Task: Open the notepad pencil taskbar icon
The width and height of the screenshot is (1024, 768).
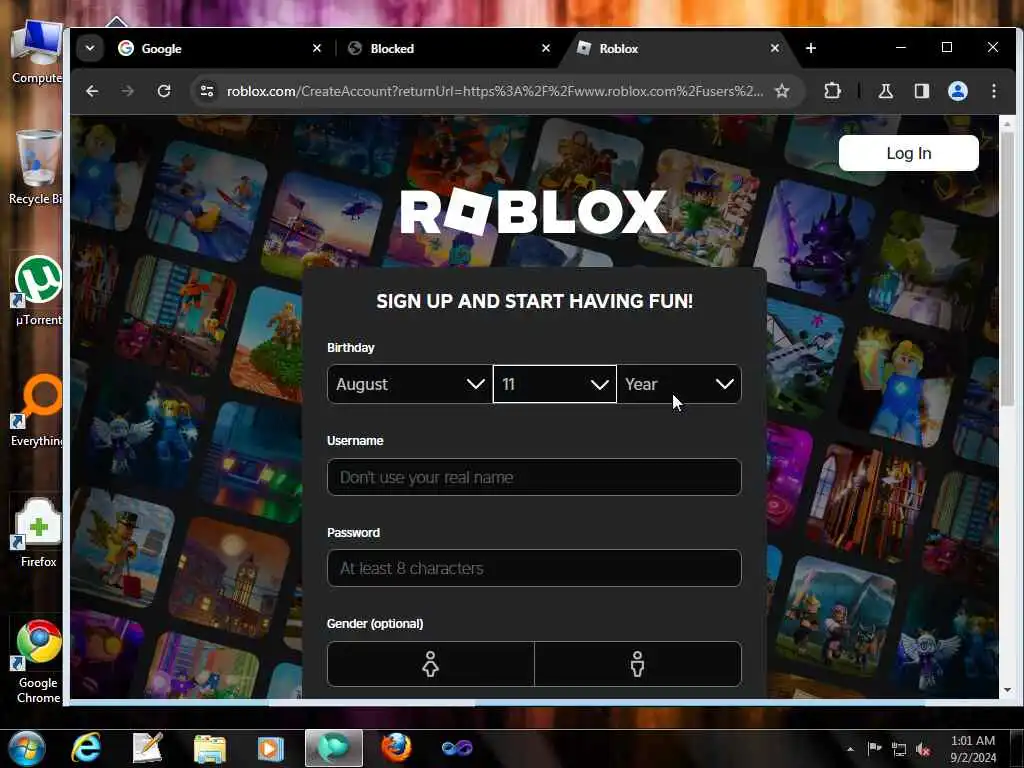Action: tap(148, 748)
